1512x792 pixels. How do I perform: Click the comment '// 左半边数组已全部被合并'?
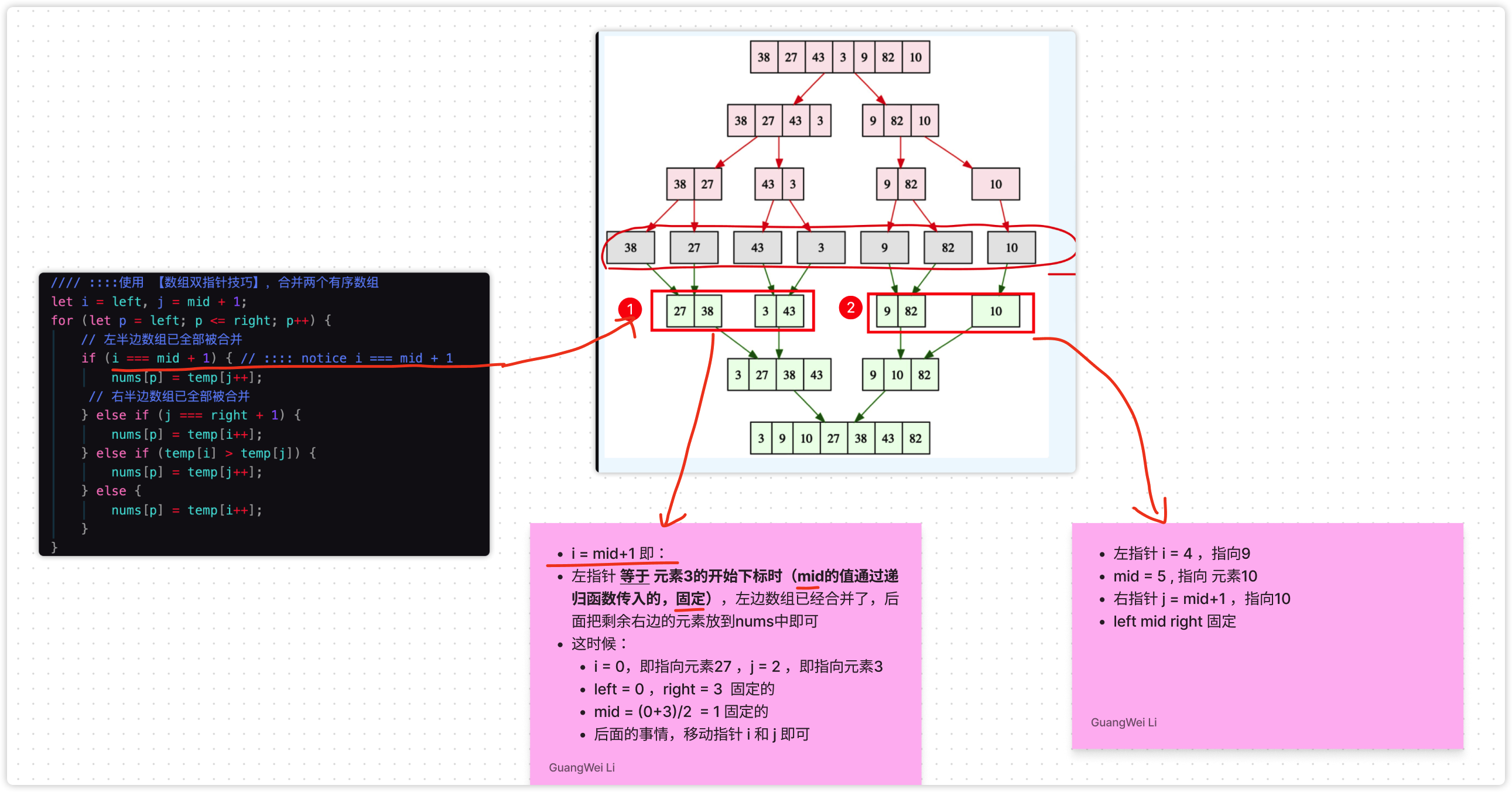tap(162, 339)
